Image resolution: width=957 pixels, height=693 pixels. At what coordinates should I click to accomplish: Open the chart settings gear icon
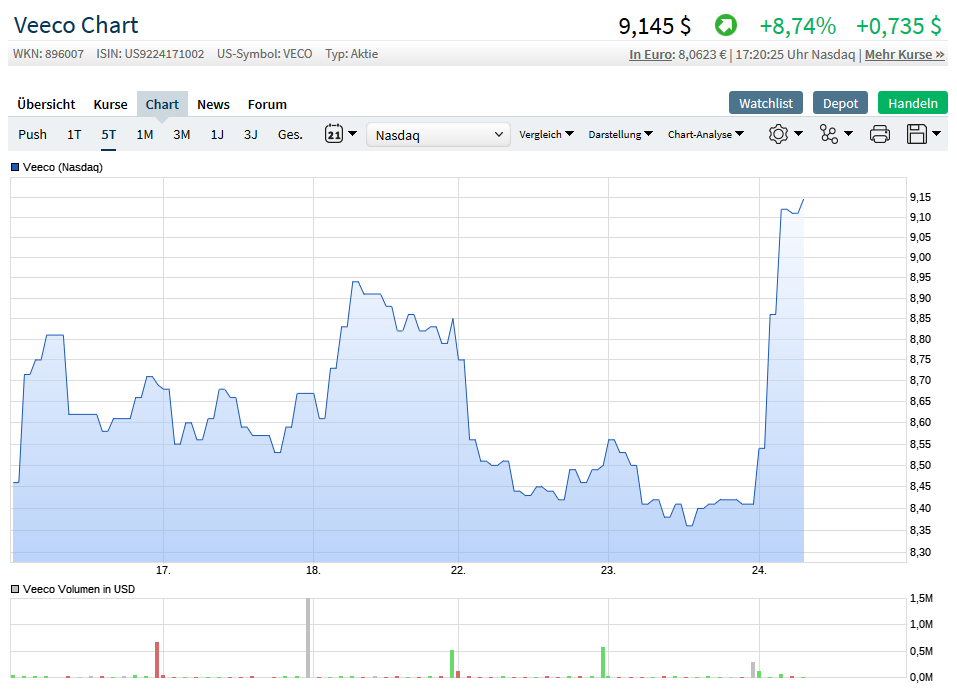(x=778, y=134)
